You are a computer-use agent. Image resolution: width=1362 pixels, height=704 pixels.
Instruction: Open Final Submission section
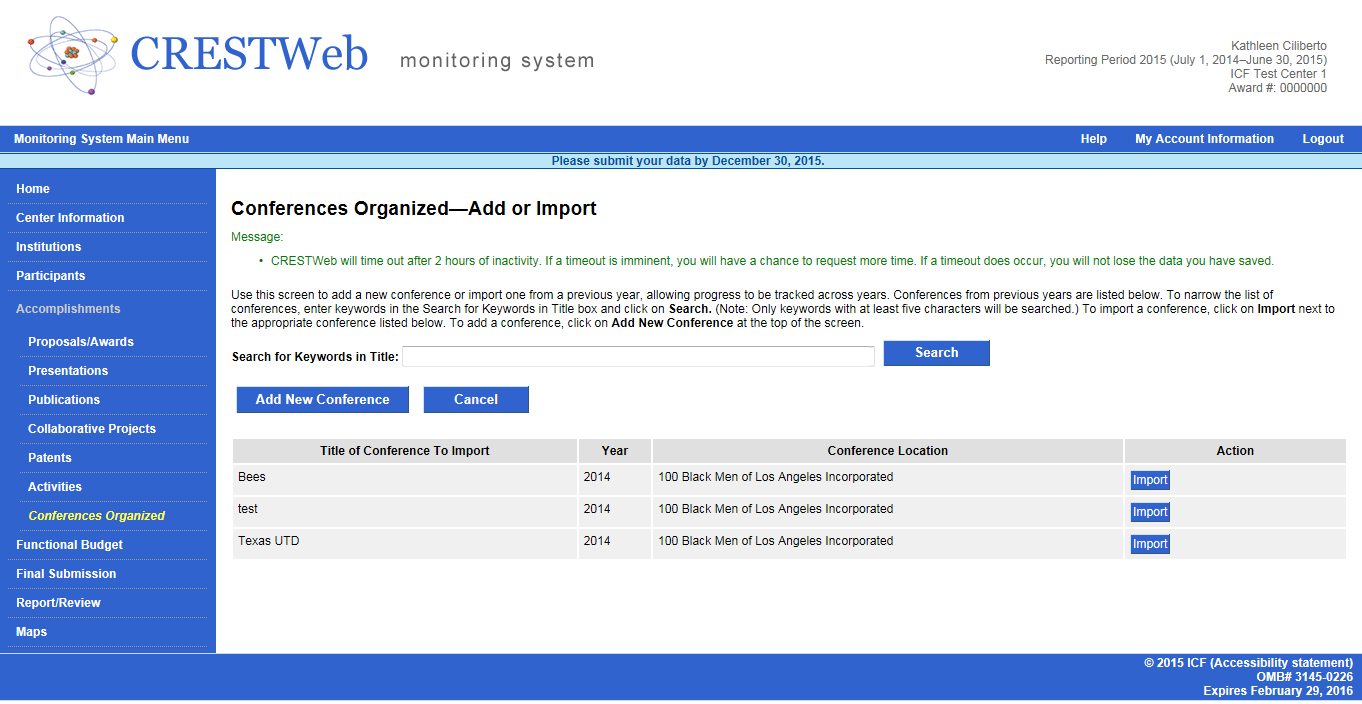coord(66,574)
